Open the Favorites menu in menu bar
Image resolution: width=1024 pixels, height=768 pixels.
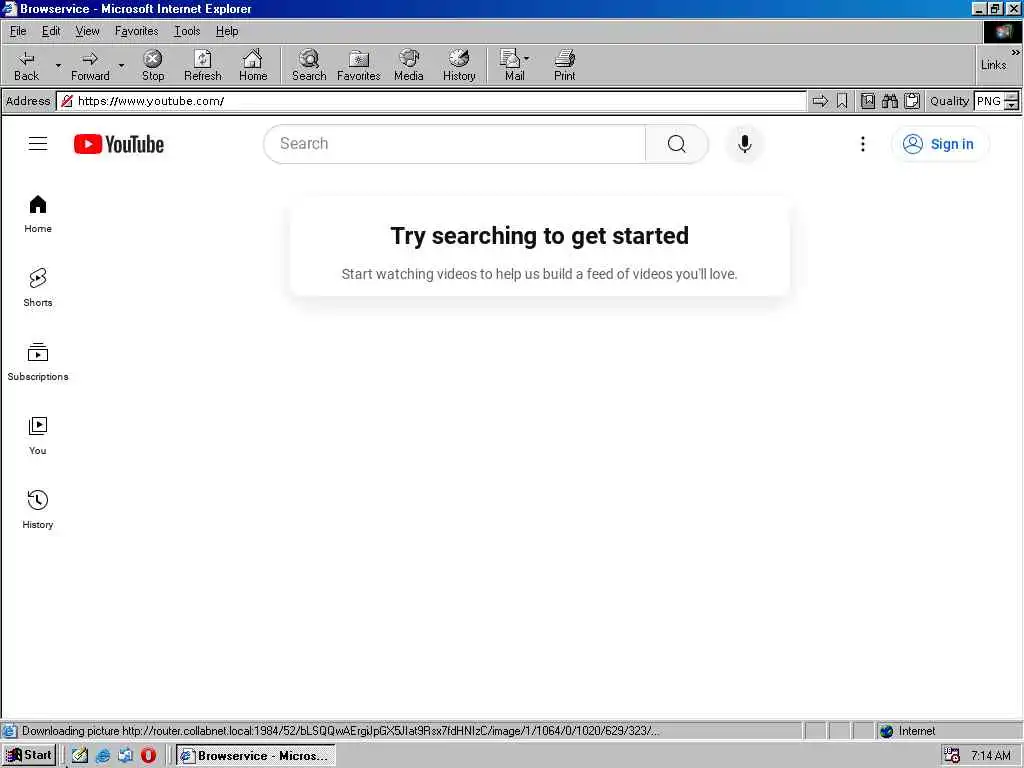click(x=136, y=31)
